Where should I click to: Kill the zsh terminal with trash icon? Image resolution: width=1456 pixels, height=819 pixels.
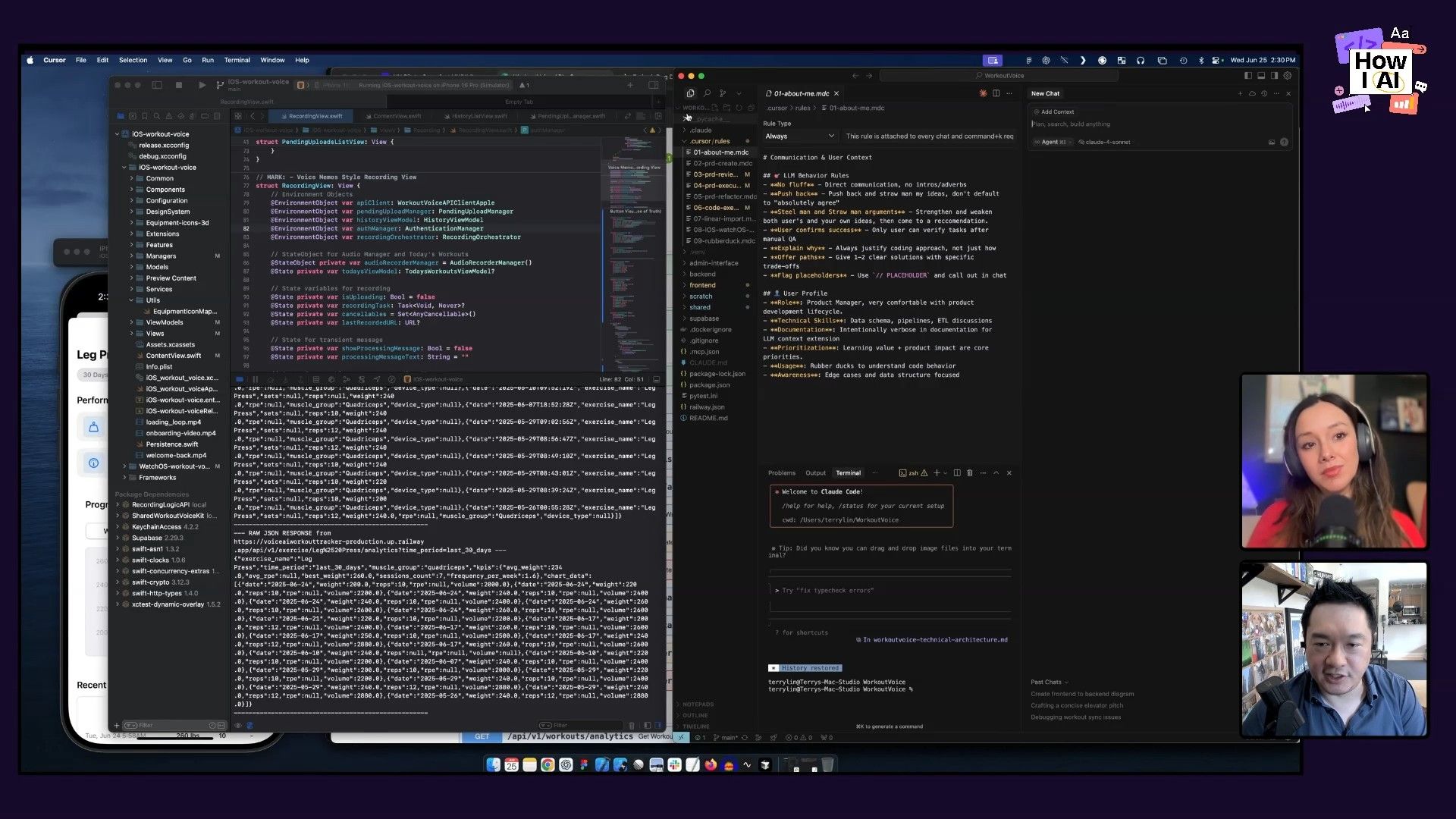click(969, 473)
